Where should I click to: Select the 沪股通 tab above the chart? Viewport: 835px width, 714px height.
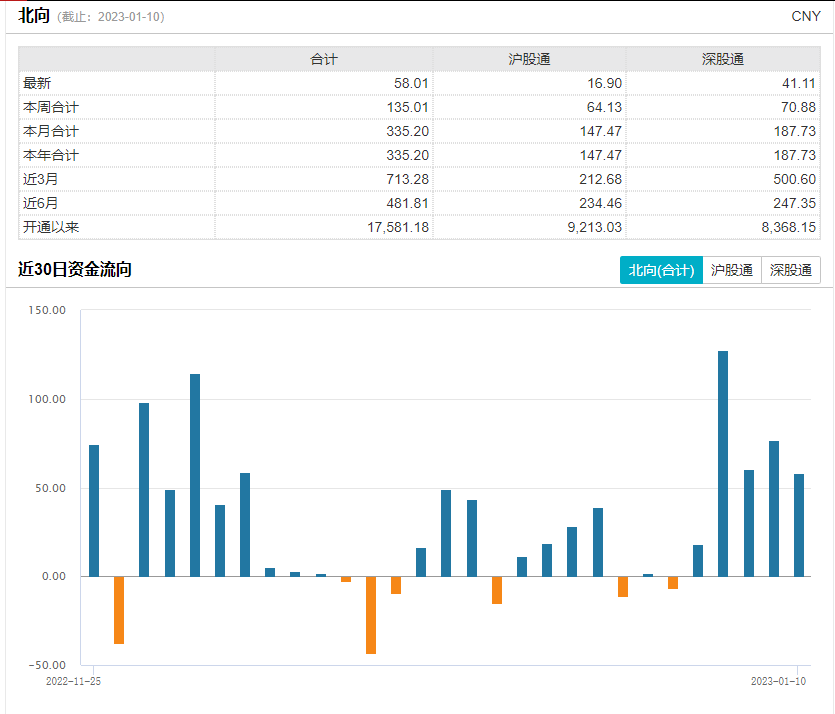tap(732, 270)
